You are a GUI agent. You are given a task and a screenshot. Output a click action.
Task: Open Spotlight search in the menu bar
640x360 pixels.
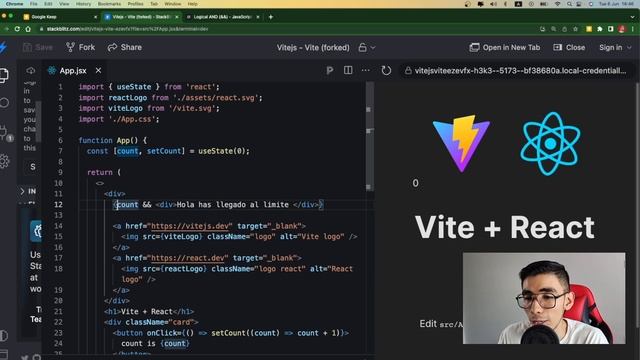tap(569, 4)
